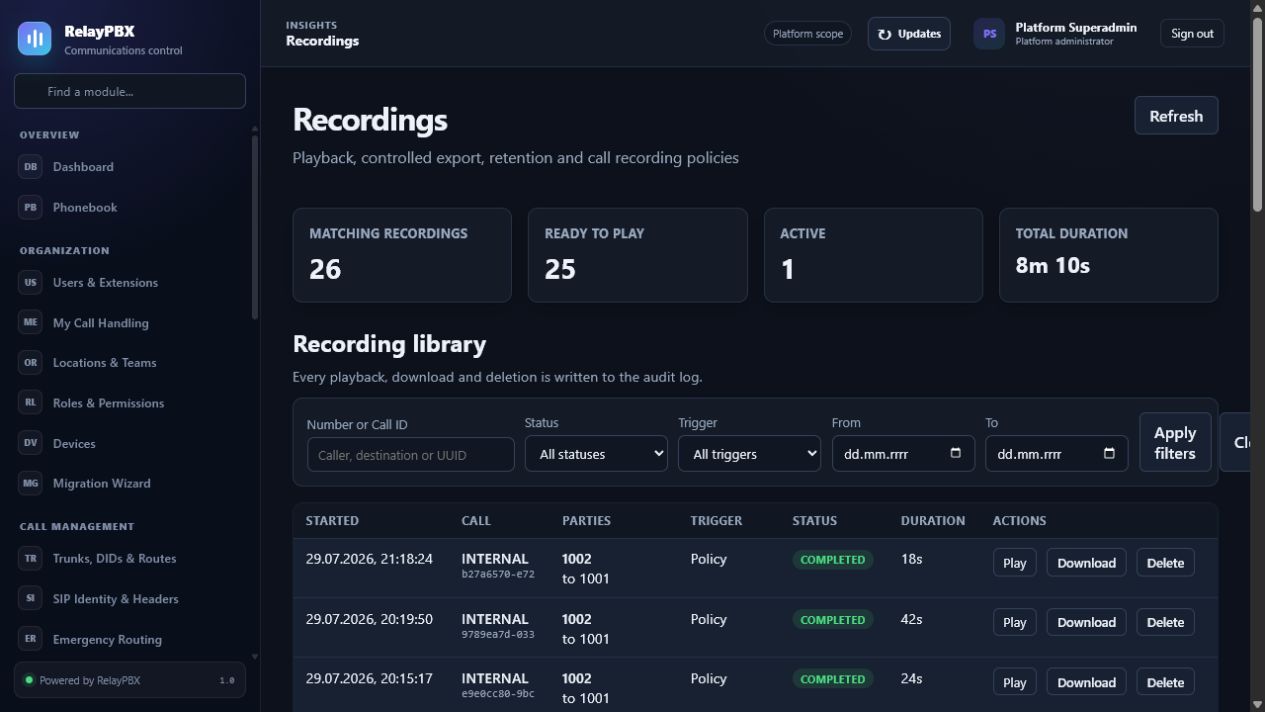This screenshot has height=712, width=1265.
Task: Apply filters to the recording library
Action: click(x=1175, y=442)
